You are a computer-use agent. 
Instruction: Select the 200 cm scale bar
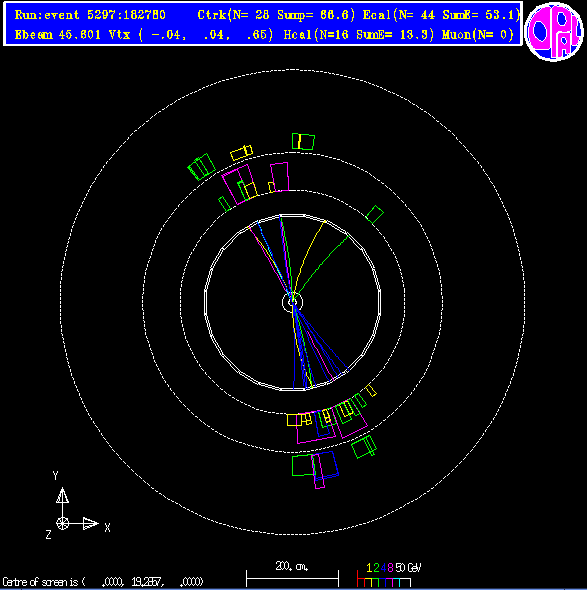point(292,574)
